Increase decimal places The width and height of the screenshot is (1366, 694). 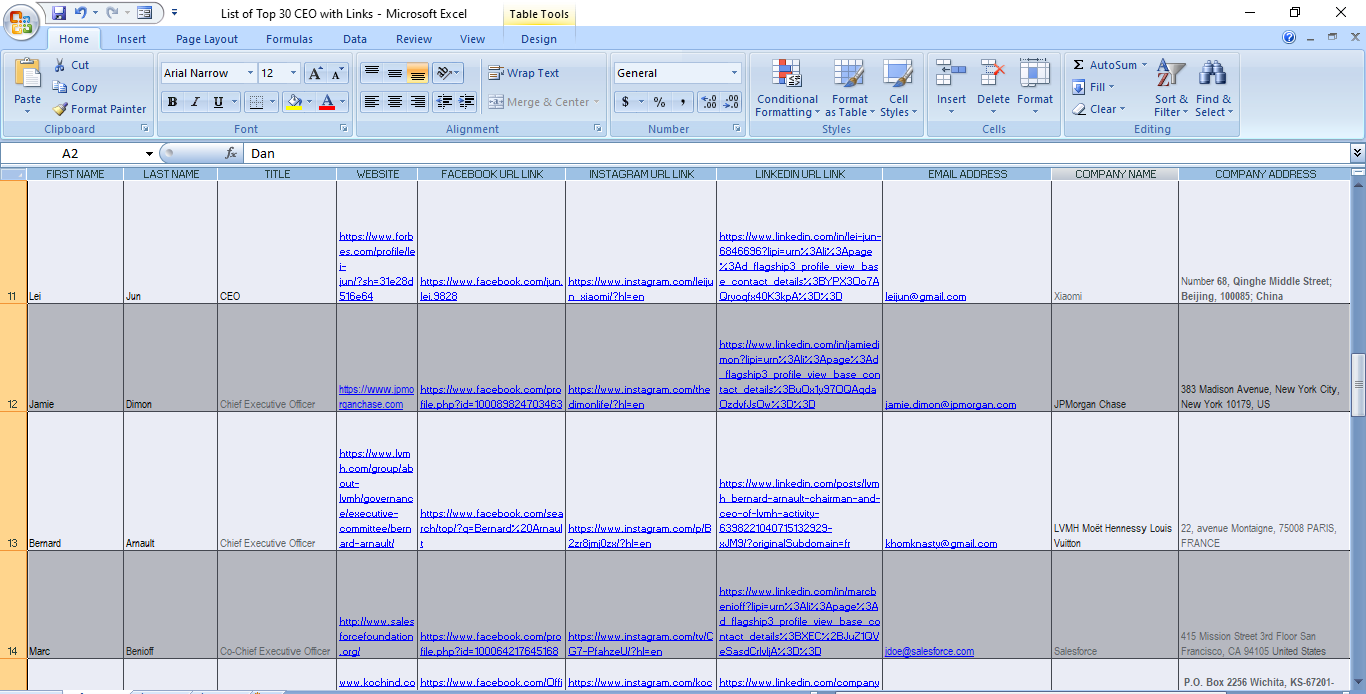pyautogui.click(x=709, y=102)
